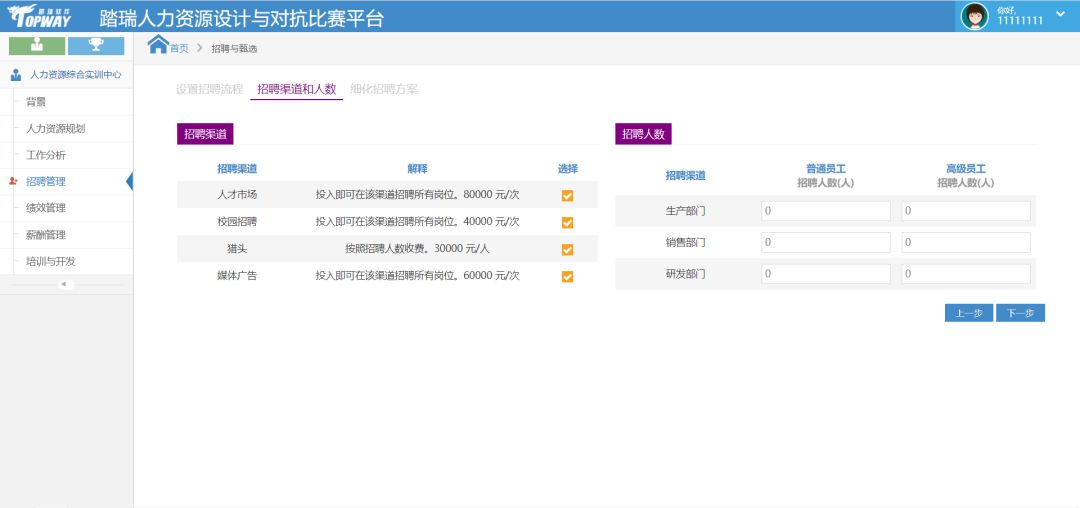This screenshot has width=1080, height=508.
Task: Switch to the 设置招聘流程 tab
Action: click(x=209, y=89)
